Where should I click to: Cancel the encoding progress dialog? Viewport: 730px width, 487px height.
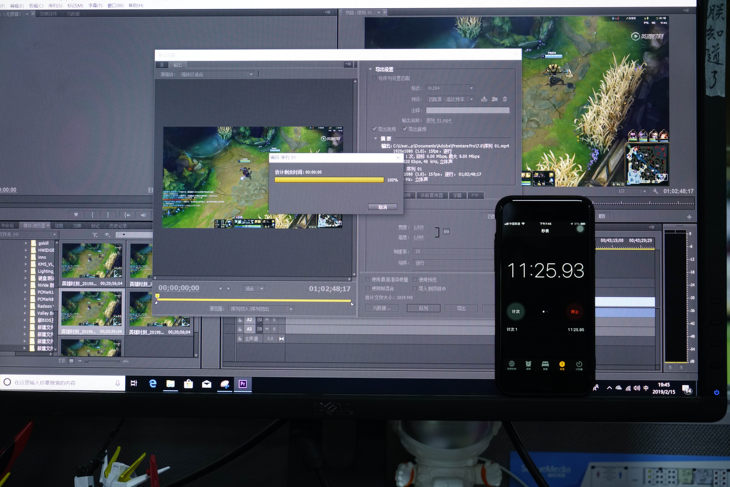[382, 207]
